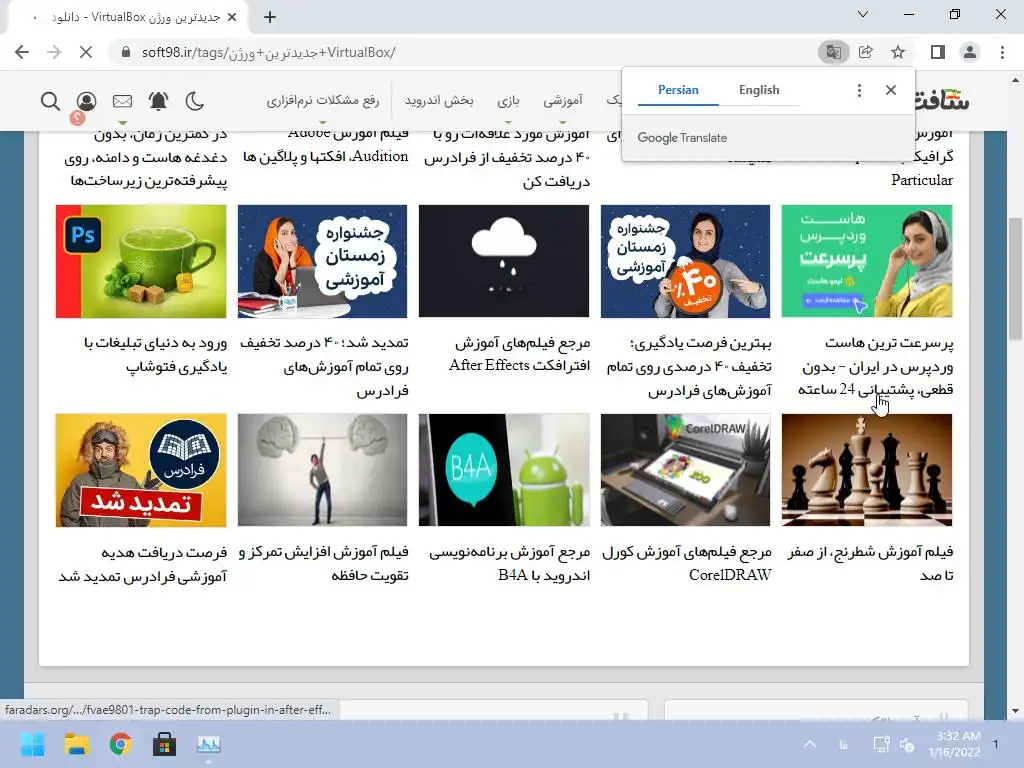Image resolution: width=1024 pixels, height=768 pixels.
Task: Open link فیلم آموزش شطرنج
Action: point(871,564)
